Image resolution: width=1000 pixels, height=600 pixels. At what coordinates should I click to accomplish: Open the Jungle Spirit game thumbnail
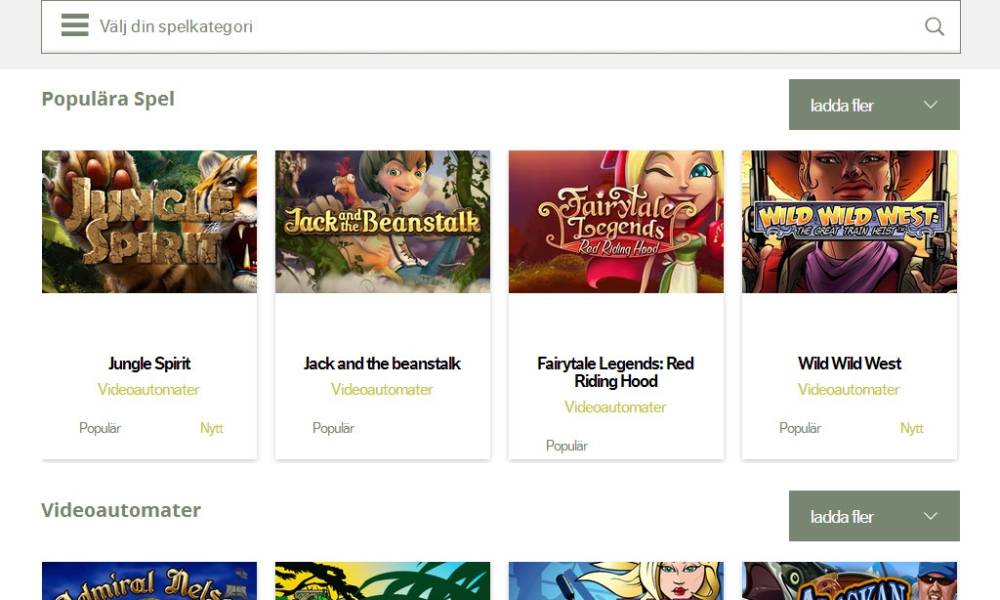[149, 222]
